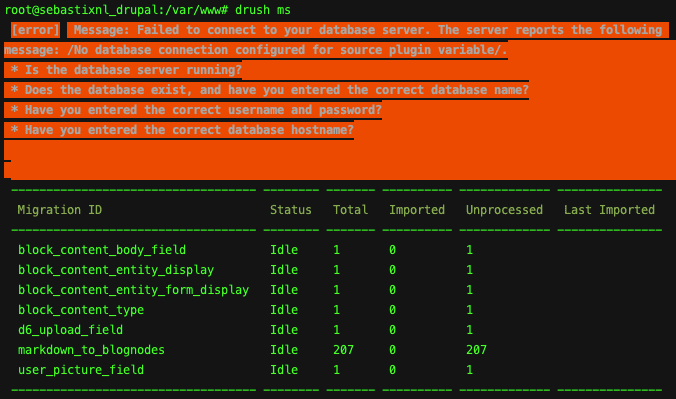Click the [error] label in output
The image size is (676, 399).
(35, 30)
